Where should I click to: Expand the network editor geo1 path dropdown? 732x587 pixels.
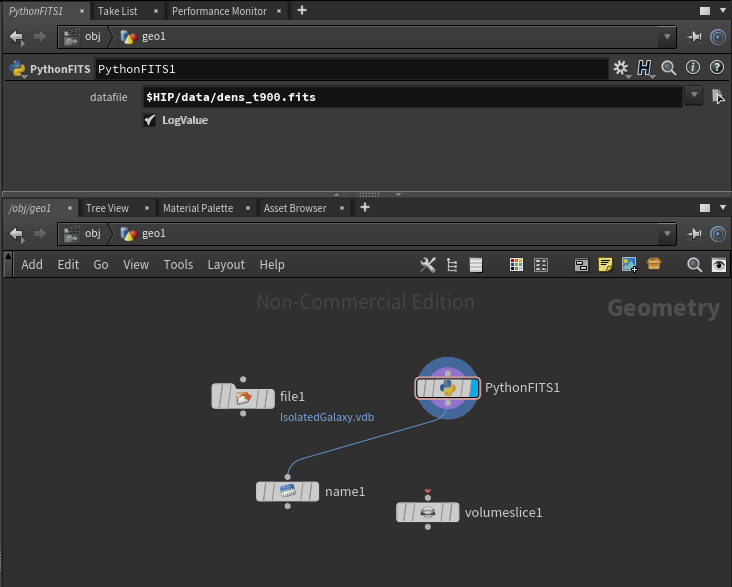tap(667, 234)
